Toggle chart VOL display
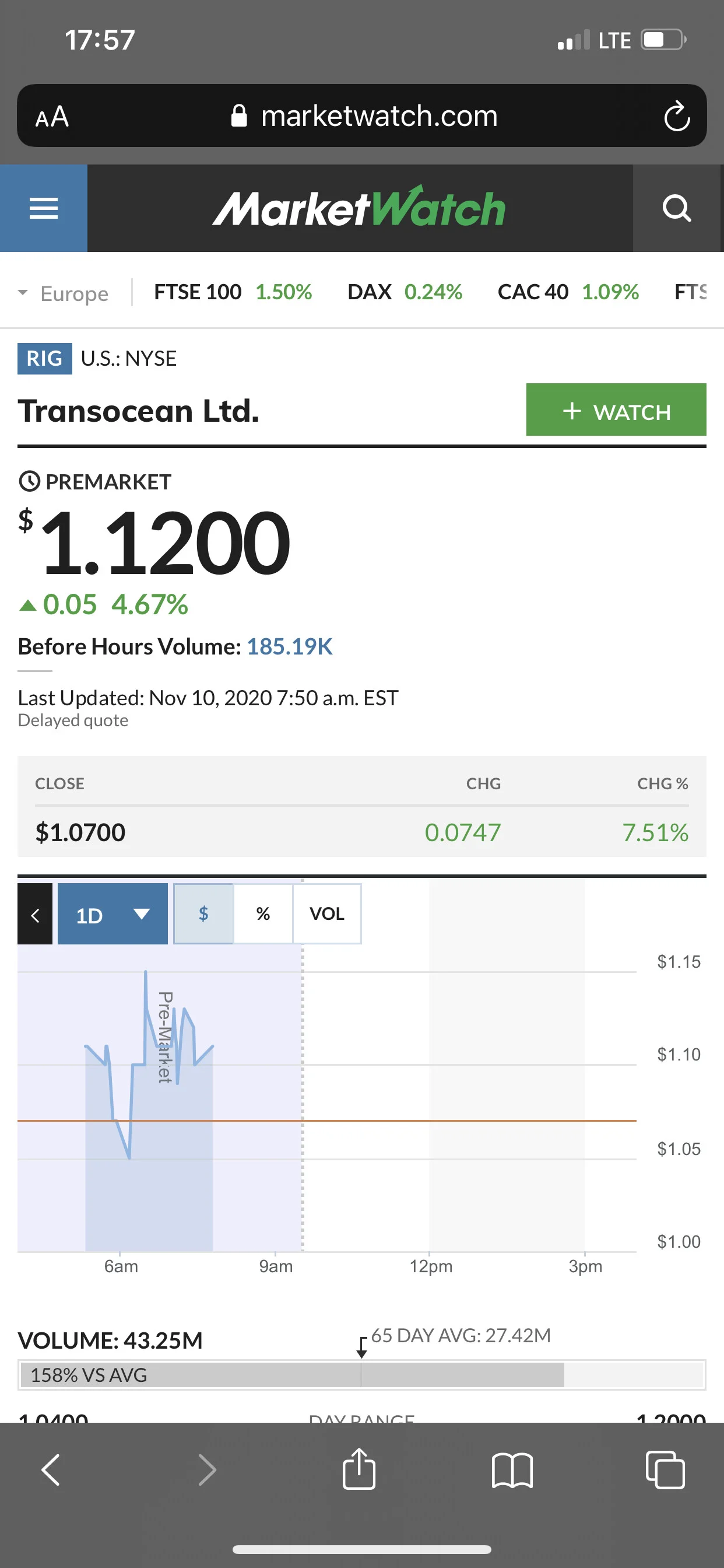This screenshot has height=1568, width=724. coord(326,914)
